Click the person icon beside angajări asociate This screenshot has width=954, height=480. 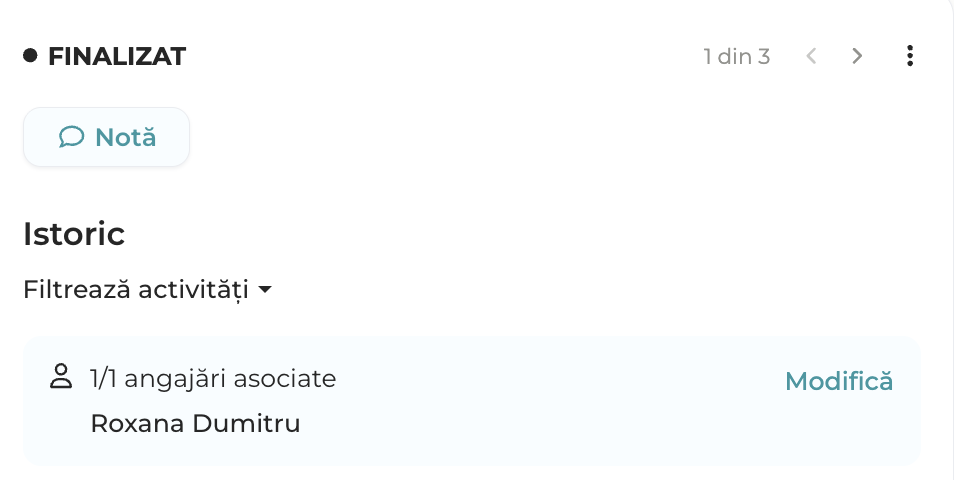[x=61, y=376]
